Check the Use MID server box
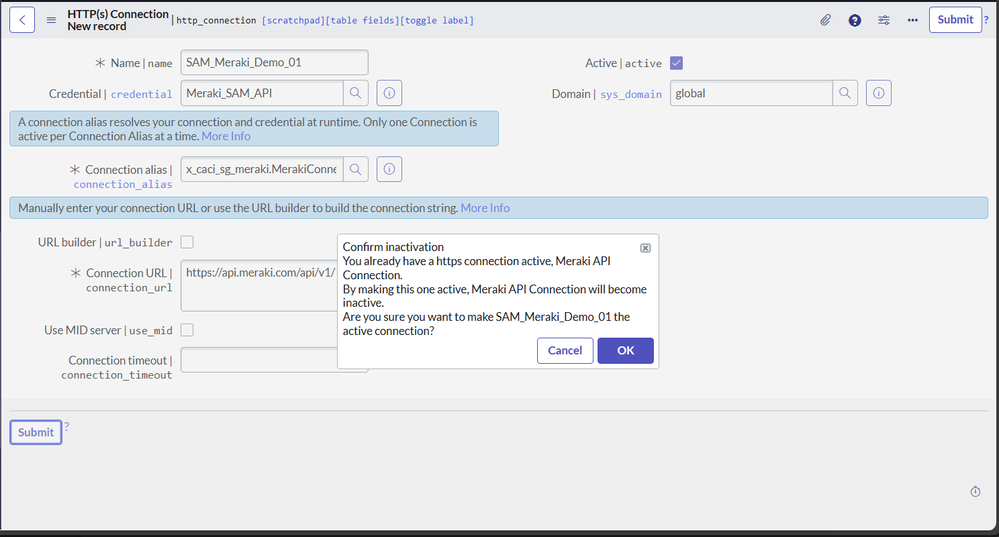 [187, 330]
